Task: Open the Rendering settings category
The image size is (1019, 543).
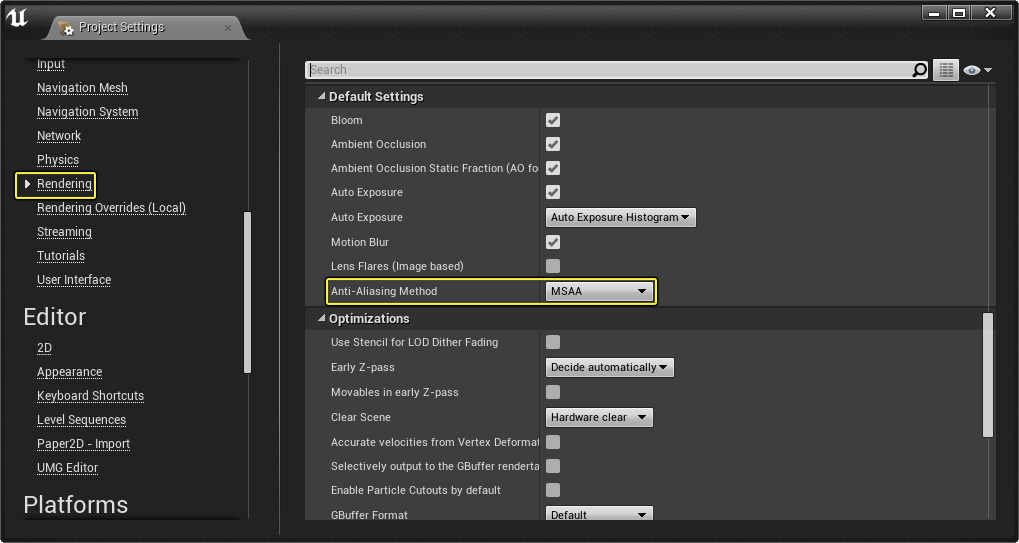Action: [x=64, y=184]
